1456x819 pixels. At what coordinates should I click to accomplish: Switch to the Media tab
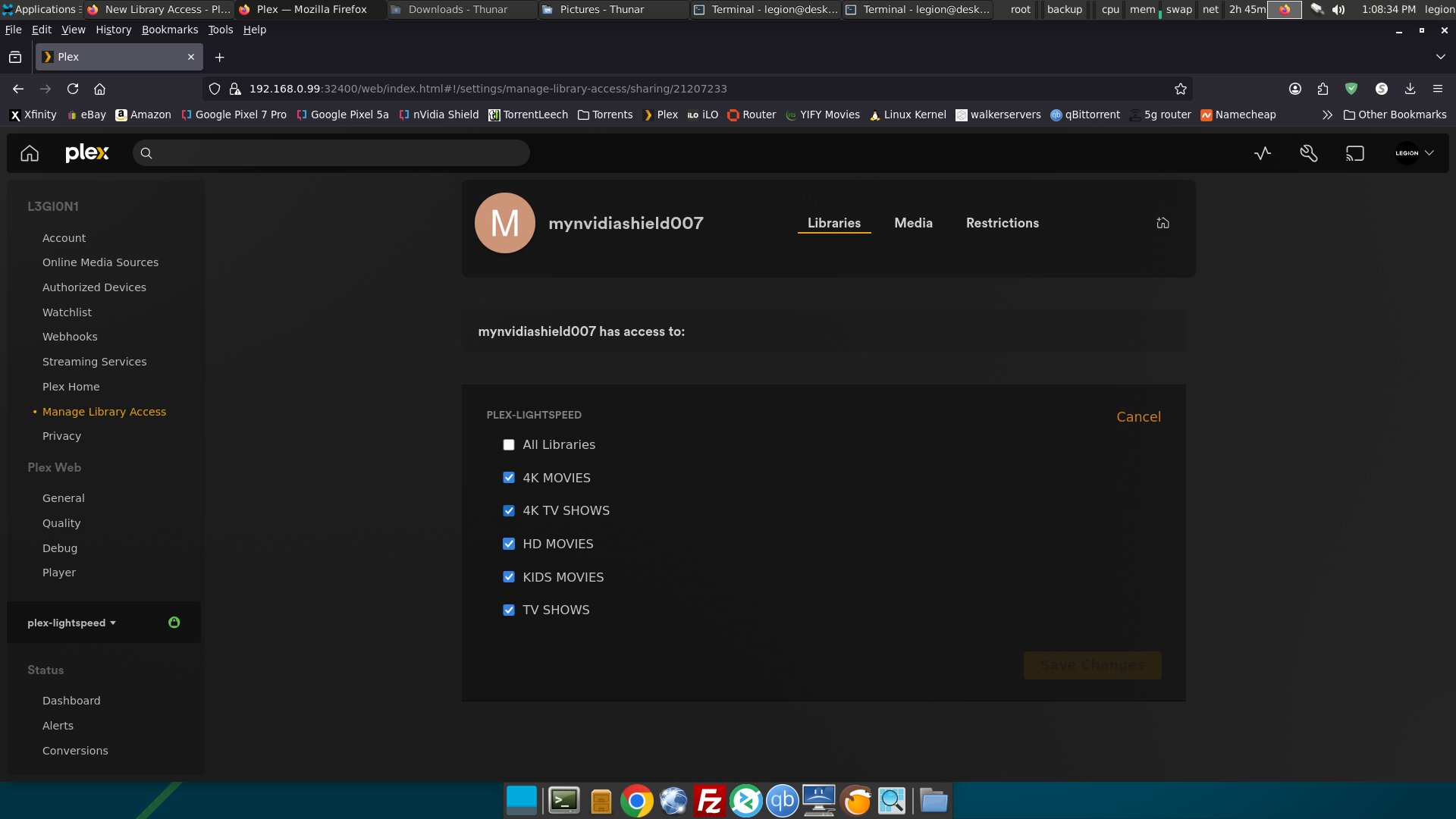point(913,223)
